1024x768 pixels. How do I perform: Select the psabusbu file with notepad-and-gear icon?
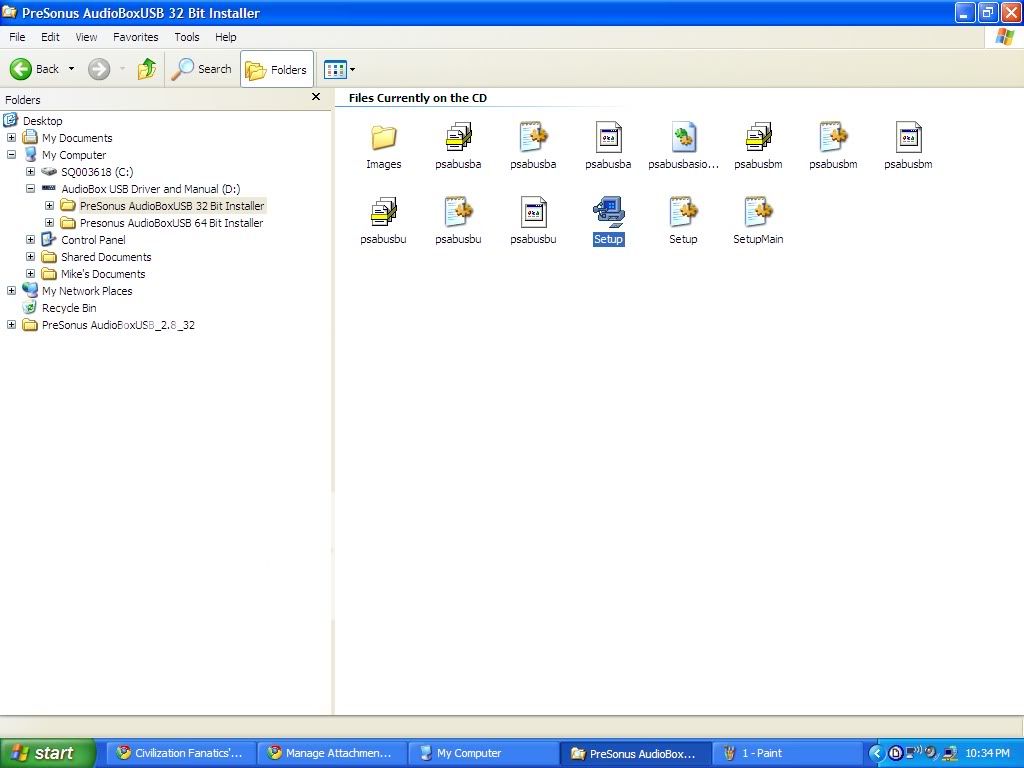coord(458,221)
